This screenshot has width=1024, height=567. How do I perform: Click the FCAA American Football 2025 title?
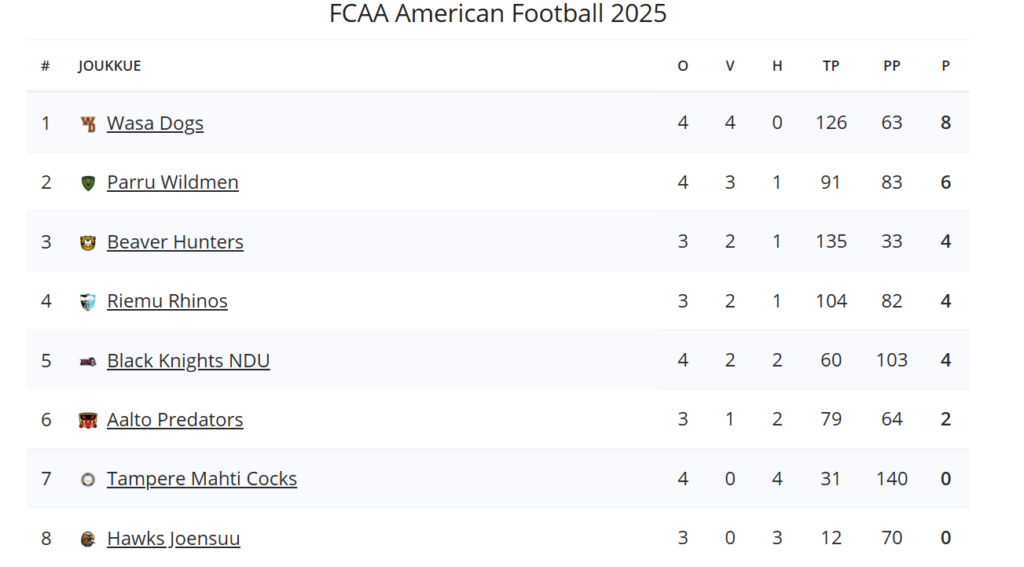click(498, 14)
